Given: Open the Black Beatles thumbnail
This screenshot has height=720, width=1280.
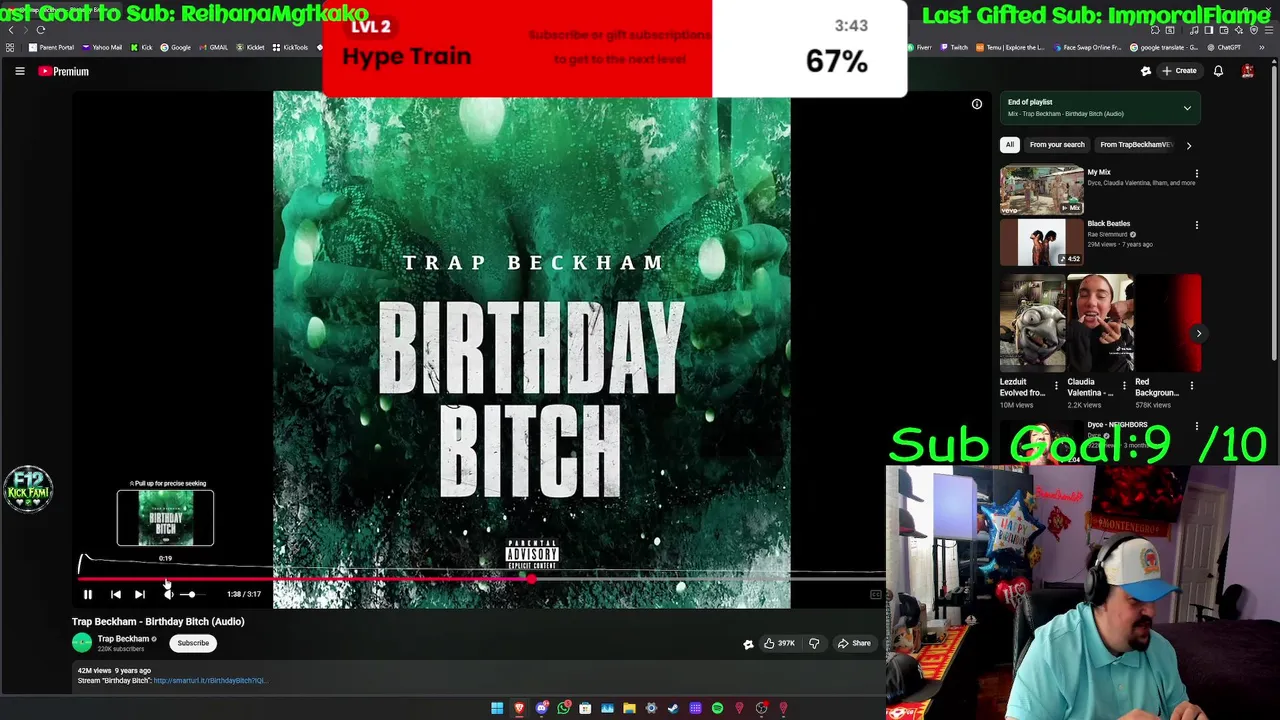Looking at the screenshot, I should point(1041,242).
